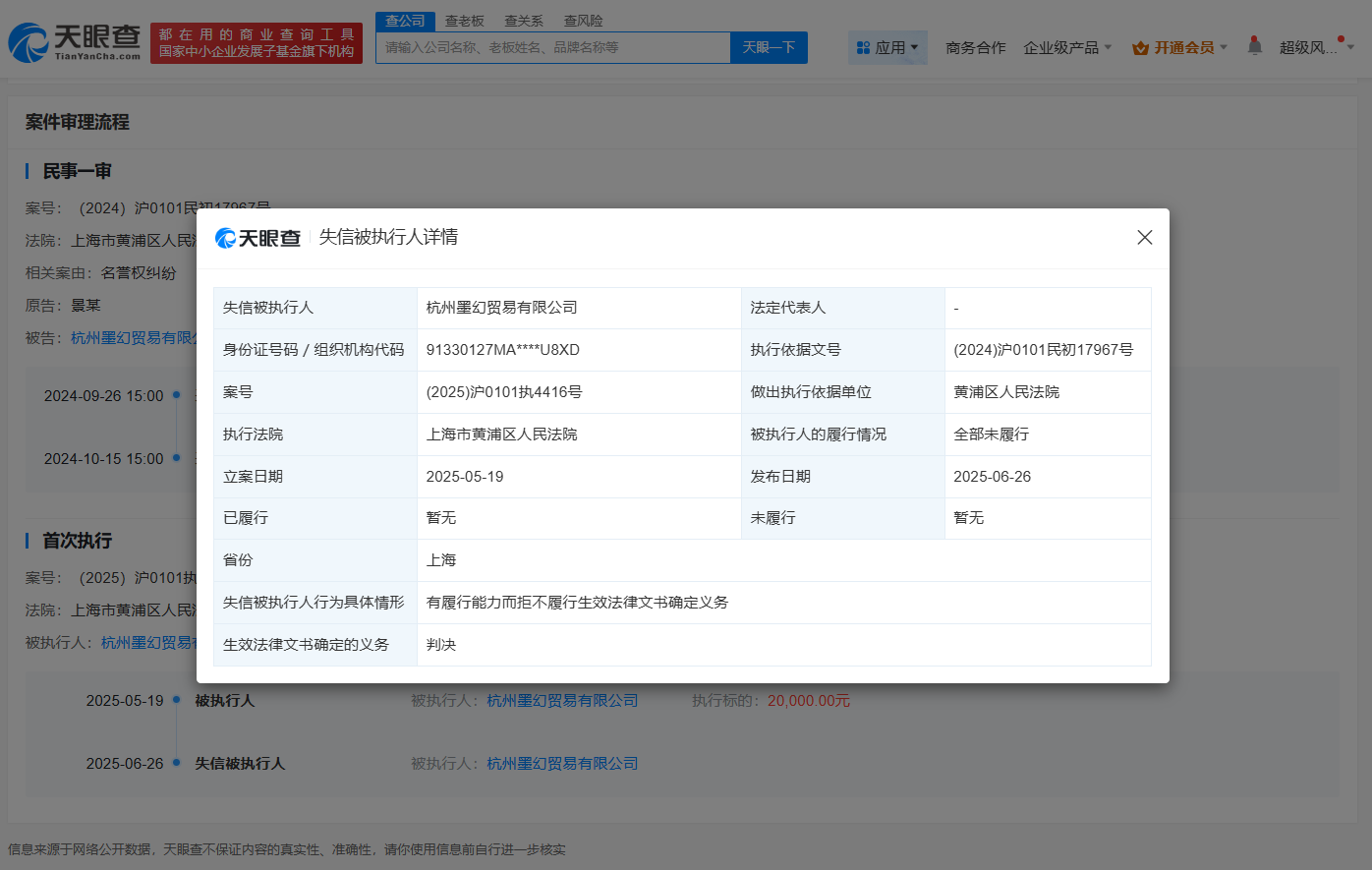Open the 超级风... user account dropdown
Image resolution: width=1372 pixels, height=870 pixels.
pos(1316,47)
